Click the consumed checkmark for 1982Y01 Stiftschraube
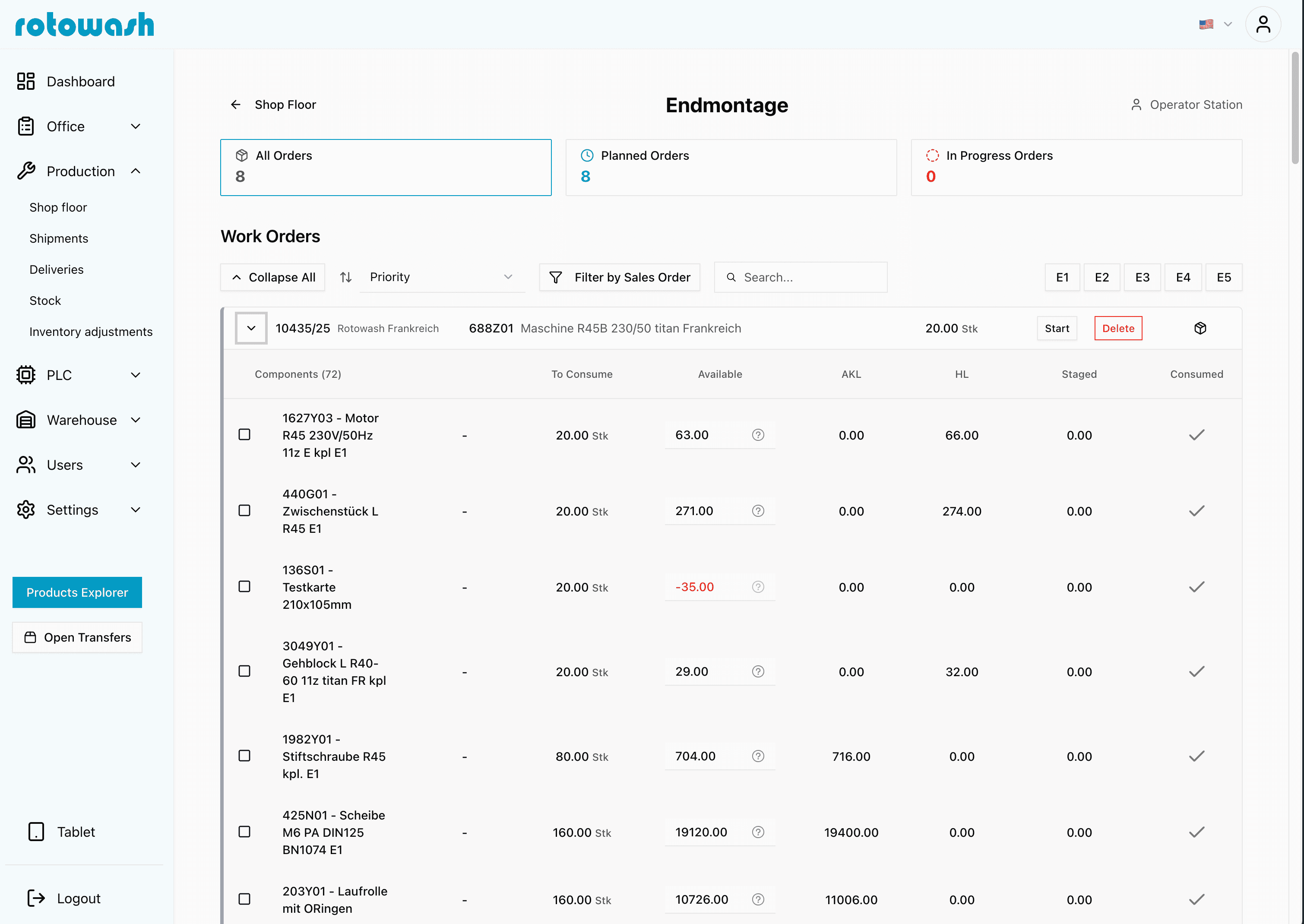1304x924 pixels. point(1196,756)
